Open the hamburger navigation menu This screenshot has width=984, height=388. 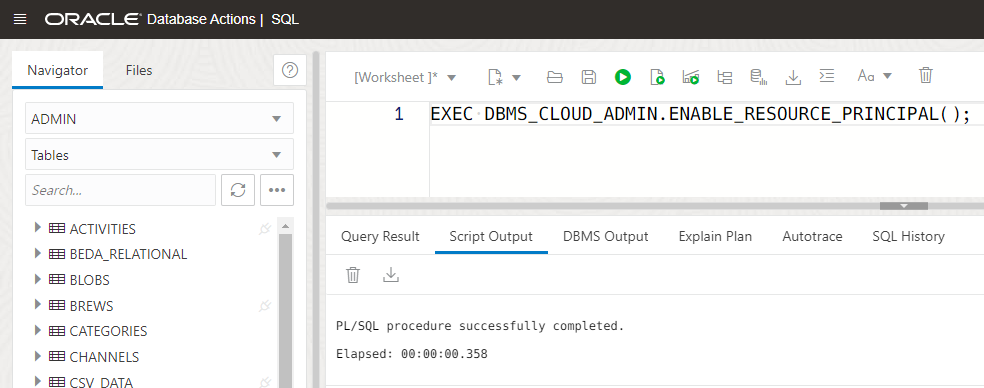[20, 19]
